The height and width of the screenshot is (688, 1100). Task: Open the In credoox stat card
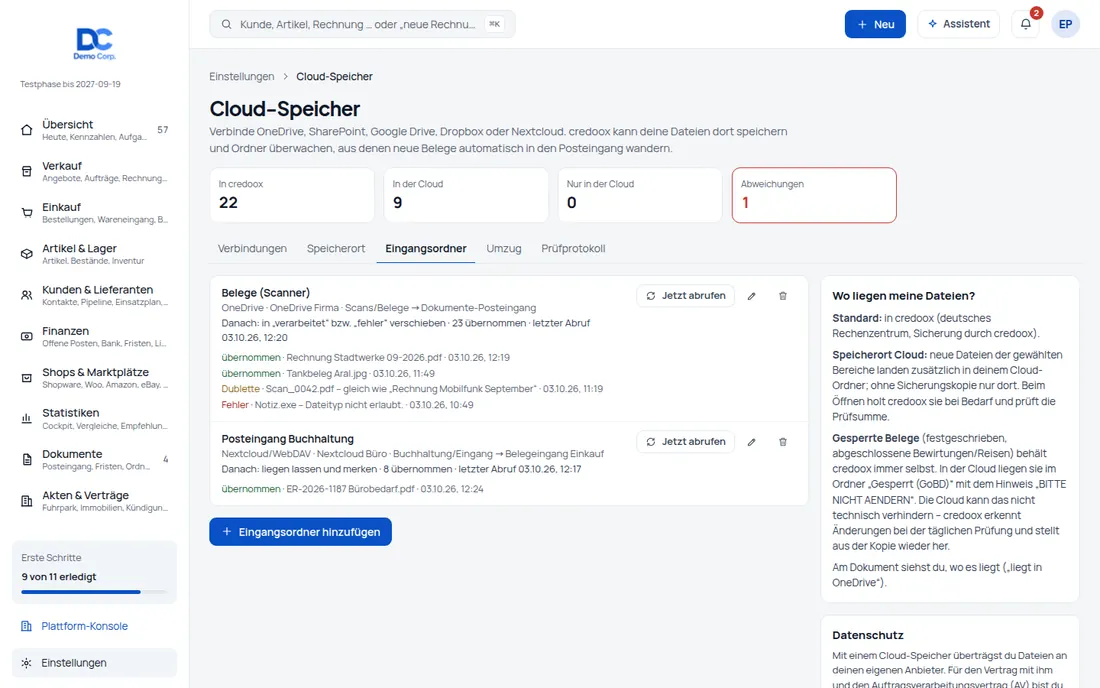[292, 195]
